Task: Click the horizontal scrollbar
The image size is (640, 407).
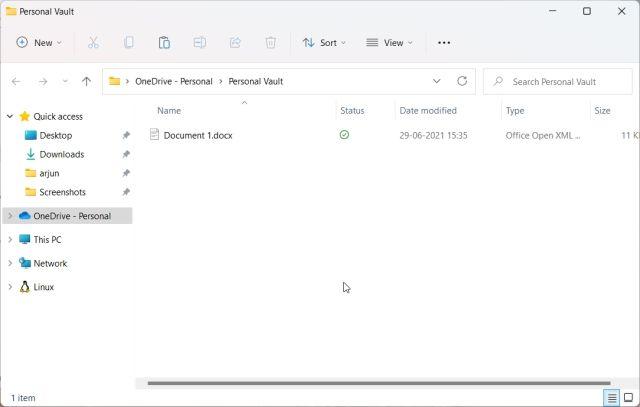Action: 379,383
